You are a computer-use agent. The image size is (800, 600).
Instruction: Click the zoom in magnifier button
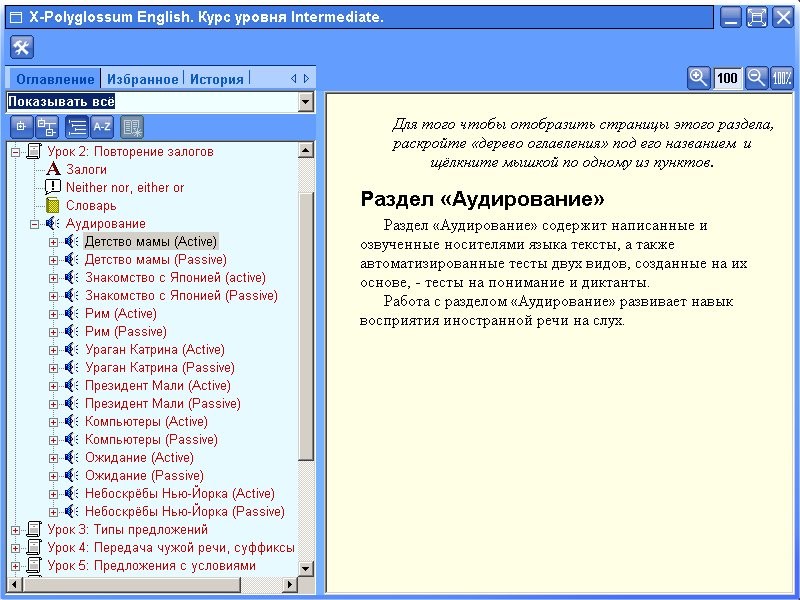(x=698, y=78)
